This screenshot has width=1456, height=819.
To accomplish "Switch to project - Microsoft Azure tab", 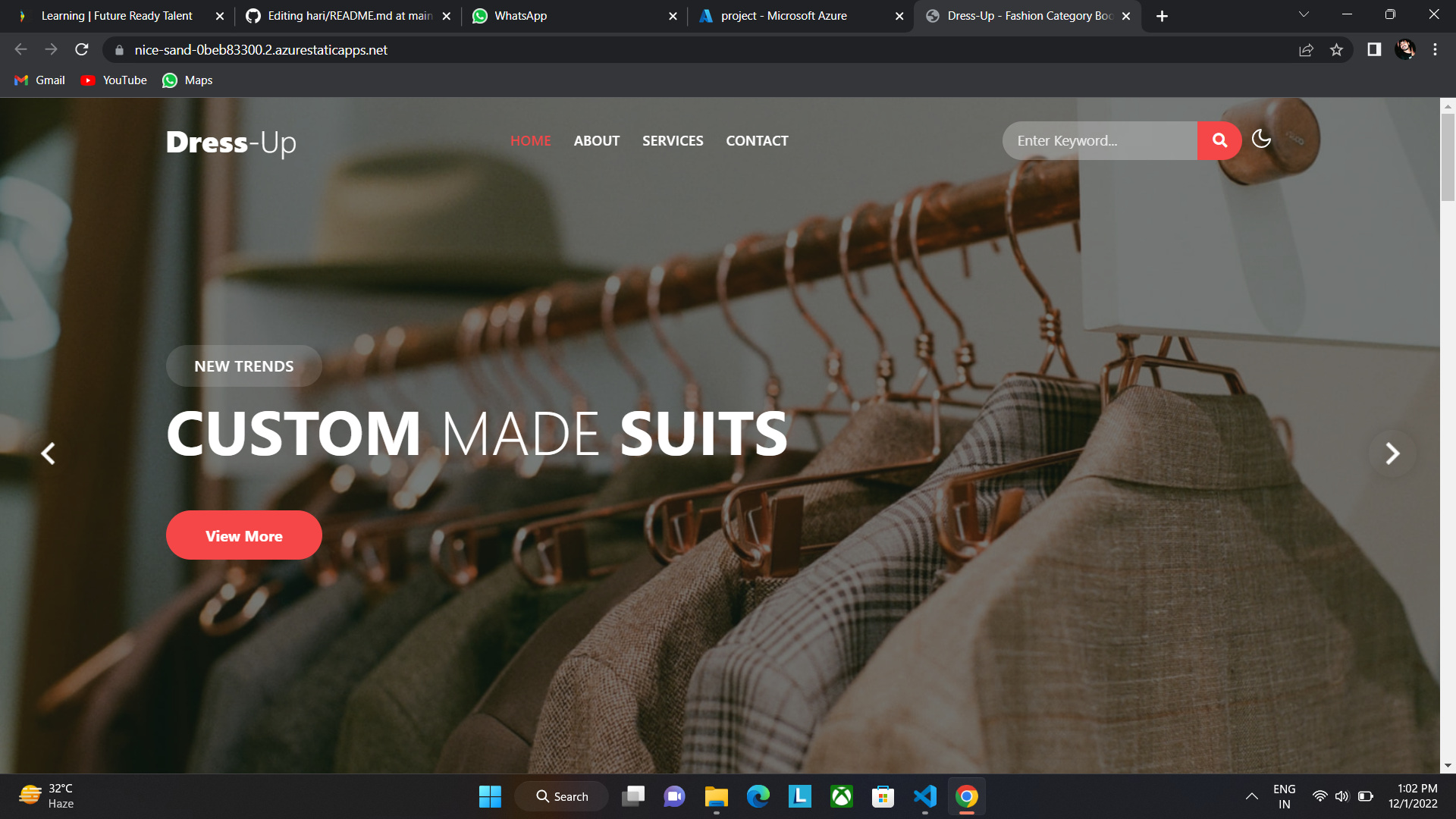I will 783,16.
